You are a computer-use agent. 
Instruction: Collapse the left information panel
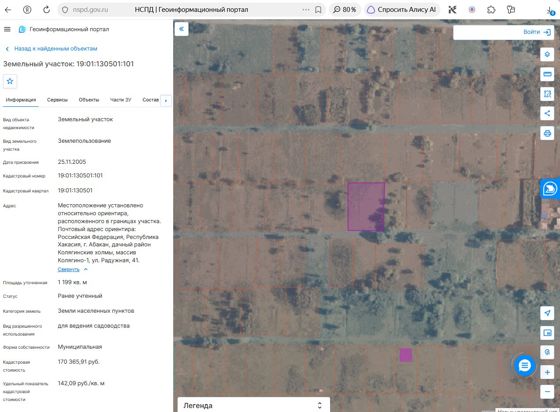181,29
